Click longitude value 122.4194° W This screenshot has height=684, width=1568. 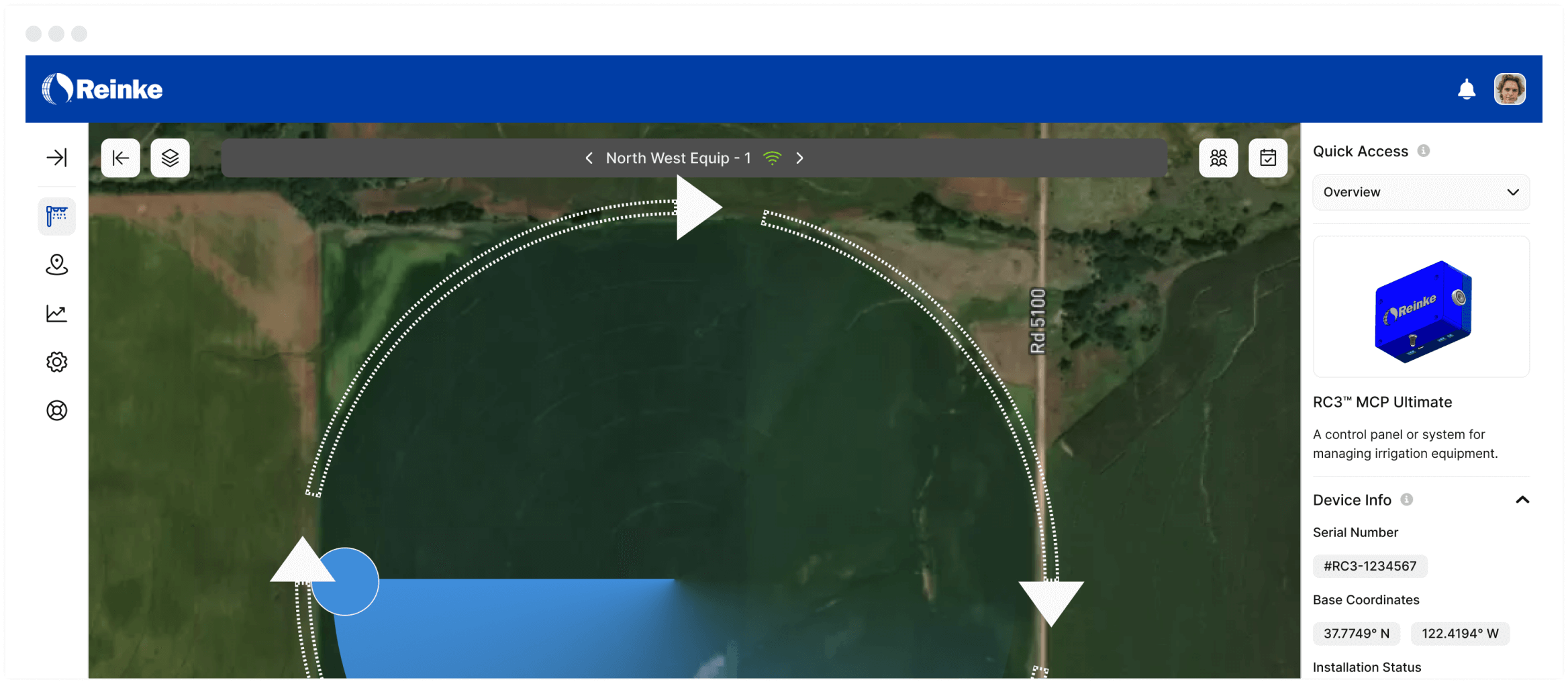[1460, 633]
